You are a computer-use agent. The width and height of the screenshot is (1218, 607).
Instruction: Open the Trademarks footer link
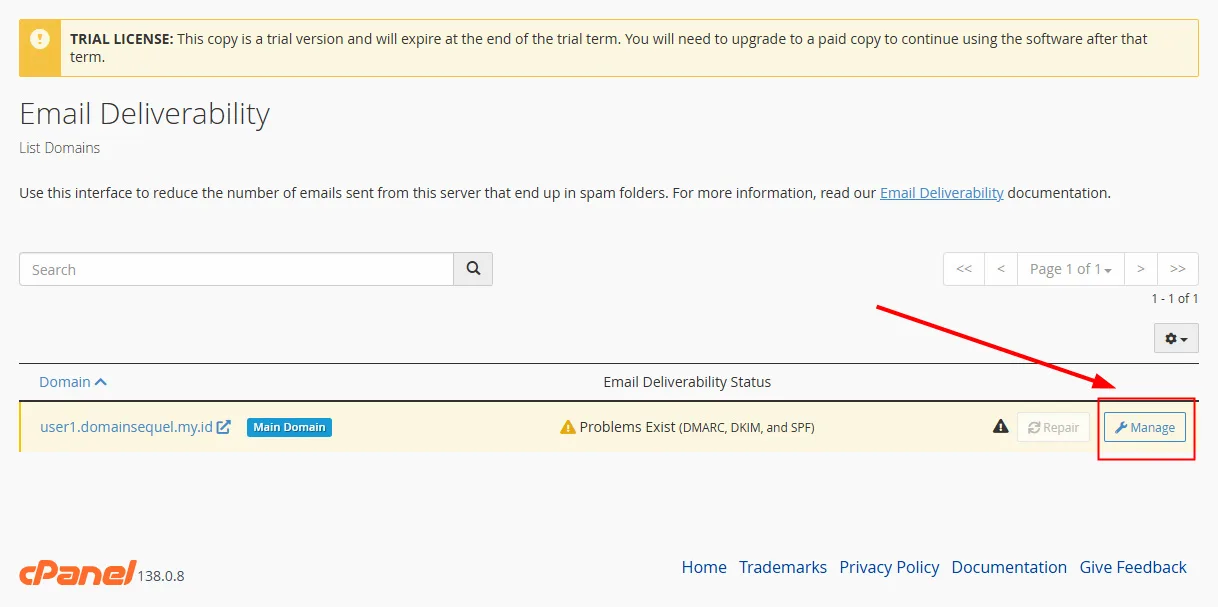pyautogui.click(x=783, y=567)
